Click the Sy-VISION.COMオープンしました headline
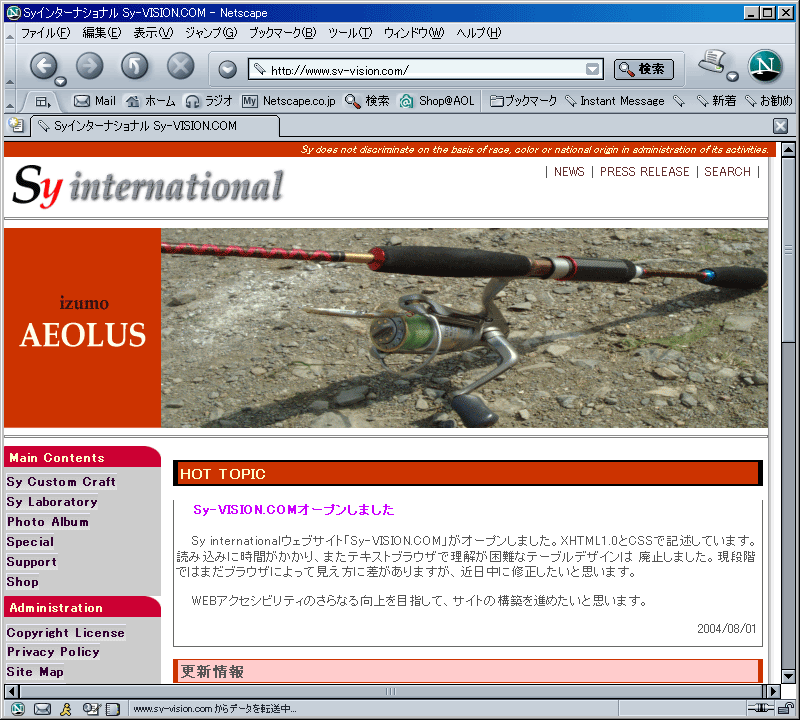 tap(293, 510)
